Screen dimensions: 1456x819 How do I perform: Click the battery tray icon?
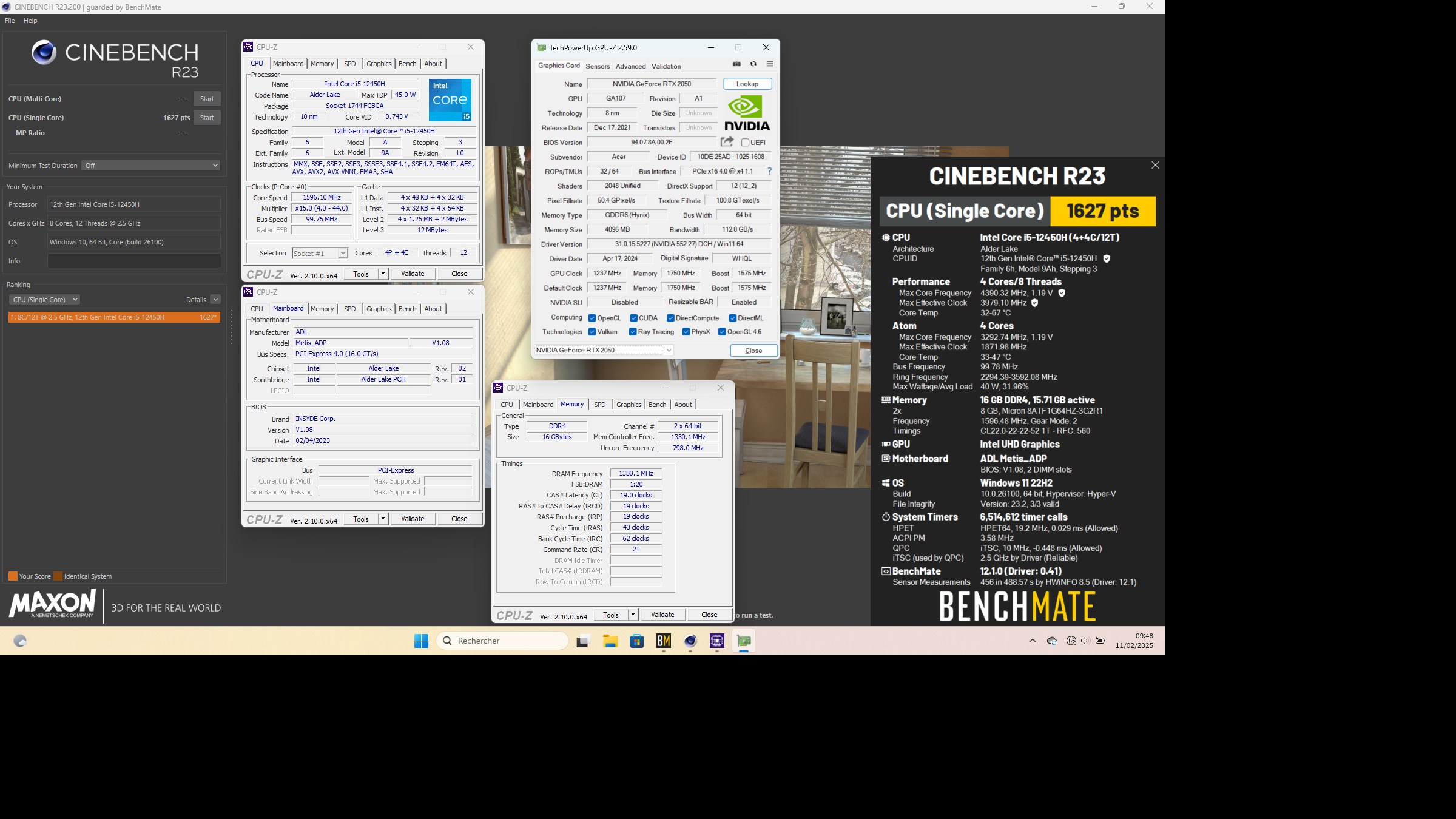(x=1100, y=641)
